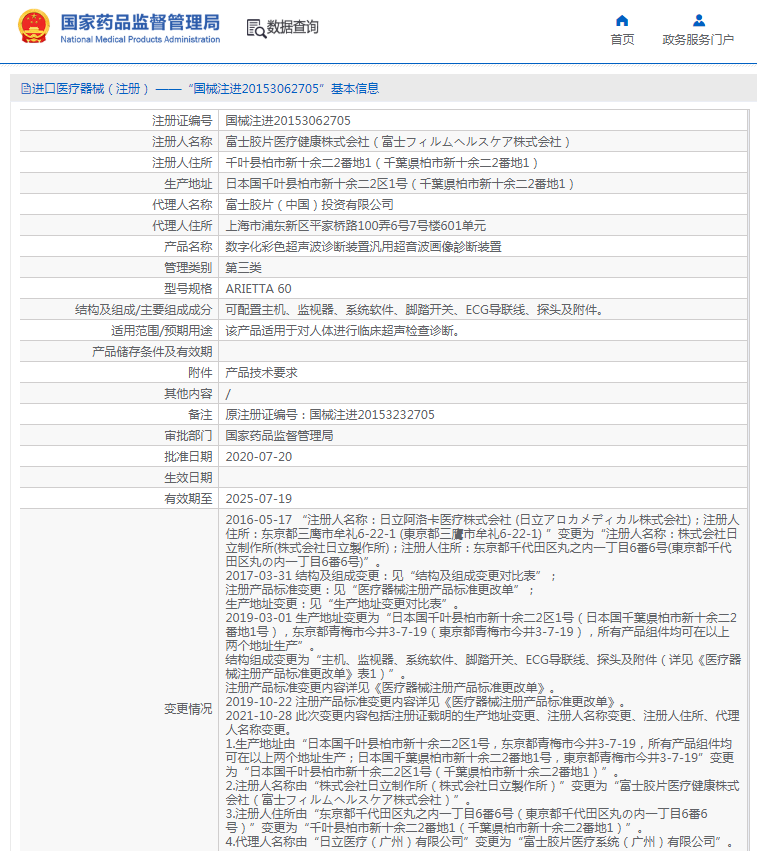The width and height of the screenshot is (757, 851).
Task: Click the 批准日期 label
Action: [x=188, y=457]
